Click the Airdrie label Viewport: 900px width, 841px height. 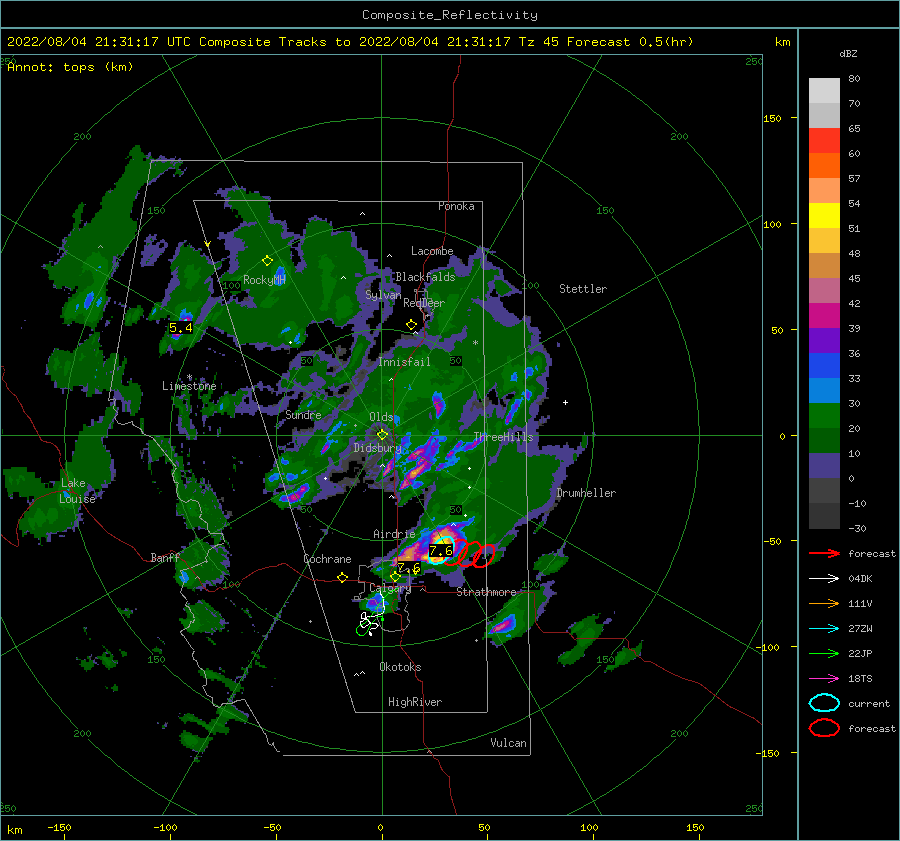(394, 534)
